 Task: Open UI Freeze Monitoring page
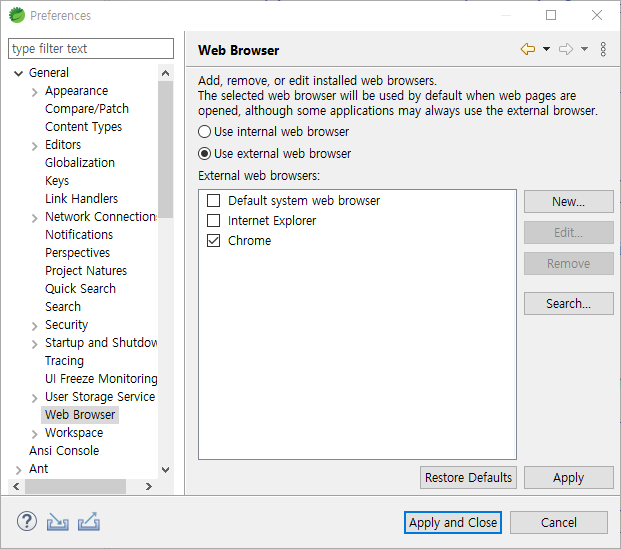click(x=101, y=379)
